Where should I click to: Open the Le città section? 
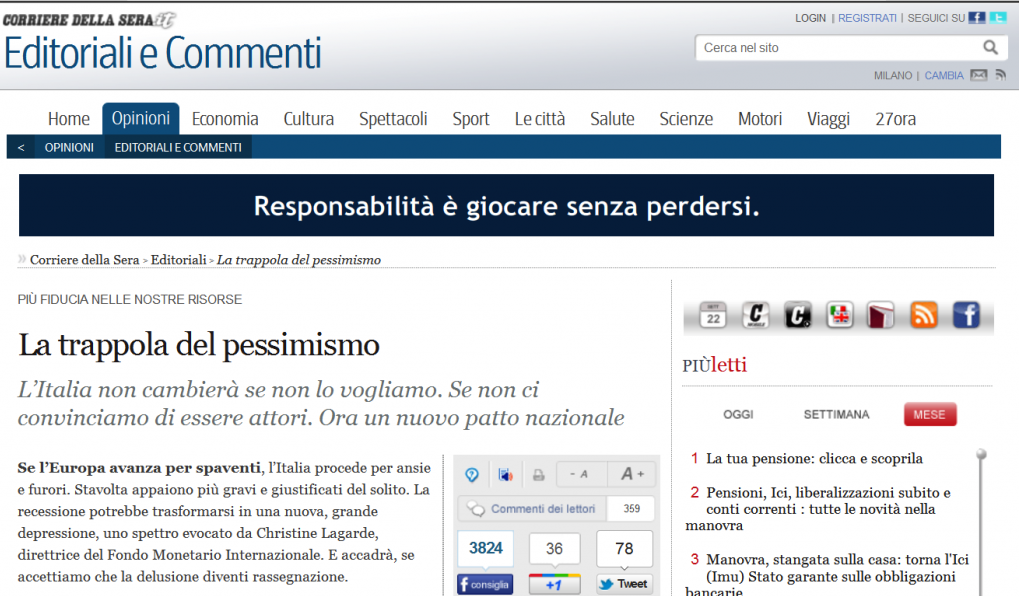540,119
